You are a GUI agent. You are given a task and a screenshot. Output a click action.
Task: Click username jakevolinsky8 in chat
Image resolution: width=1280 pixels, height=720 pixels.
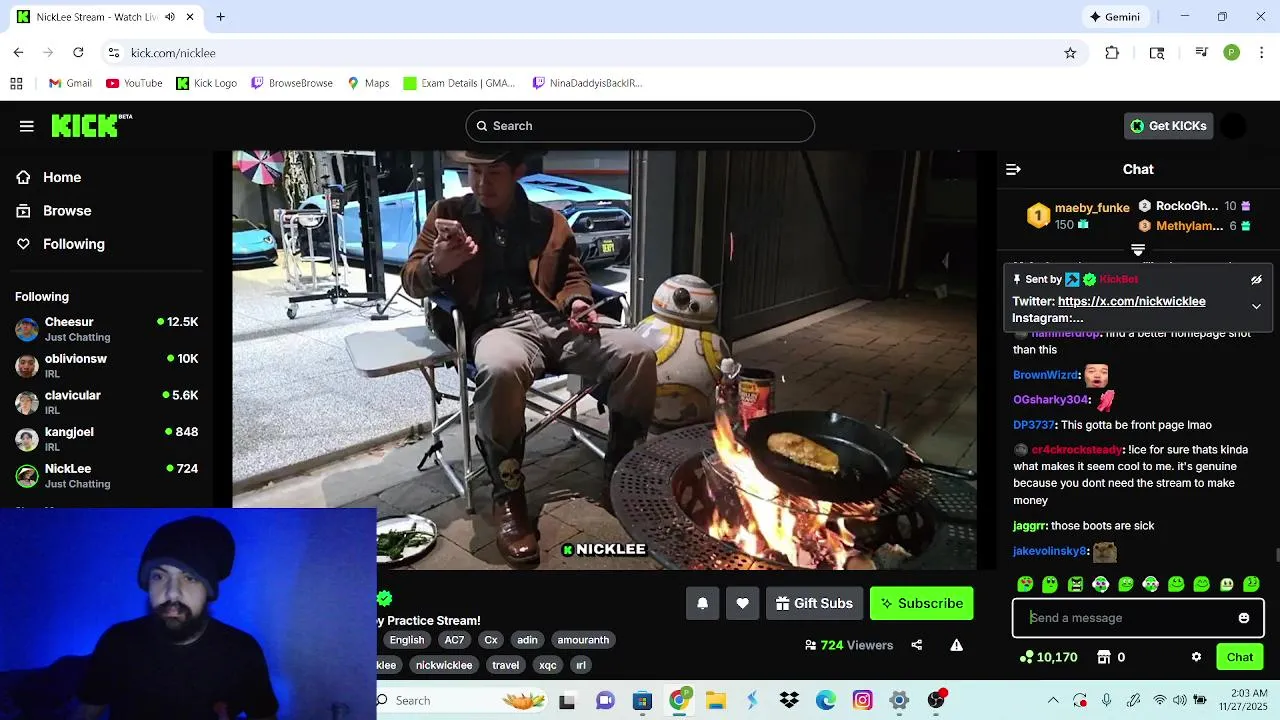[1050, 551]
